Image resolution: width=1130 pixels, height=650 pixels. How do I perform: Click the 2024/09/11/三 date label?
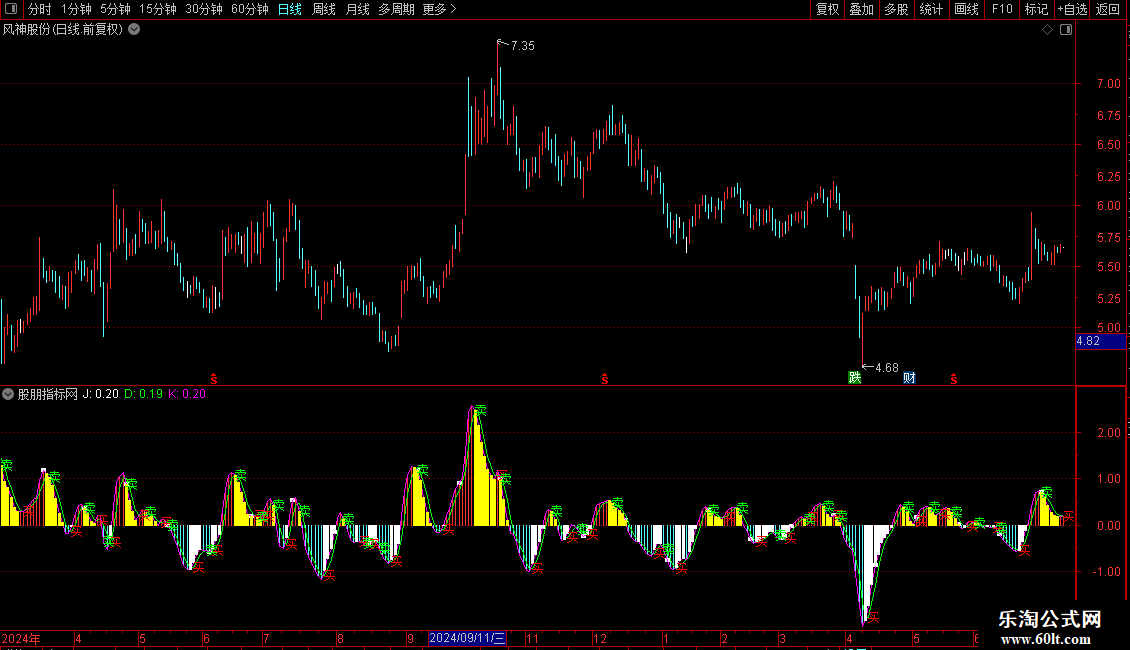point(467,638)
